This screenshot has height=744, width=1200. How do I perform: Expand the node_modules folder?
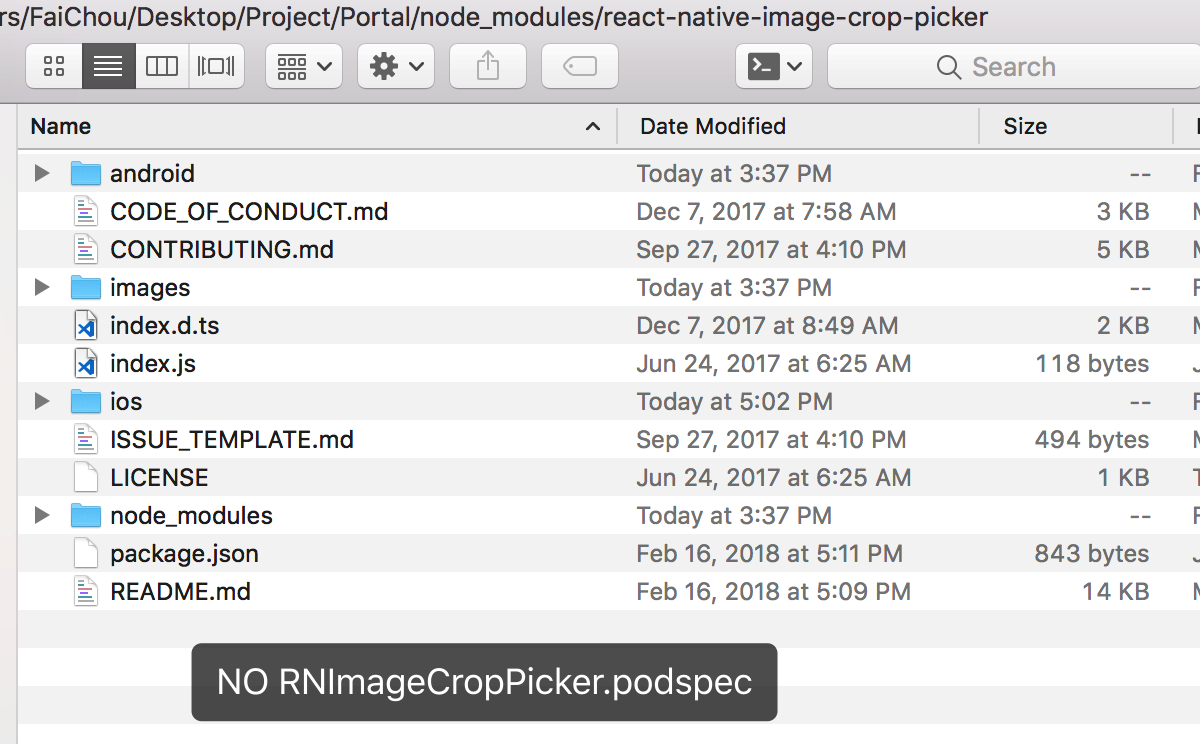pyautogui.click(x=41, y=515)
